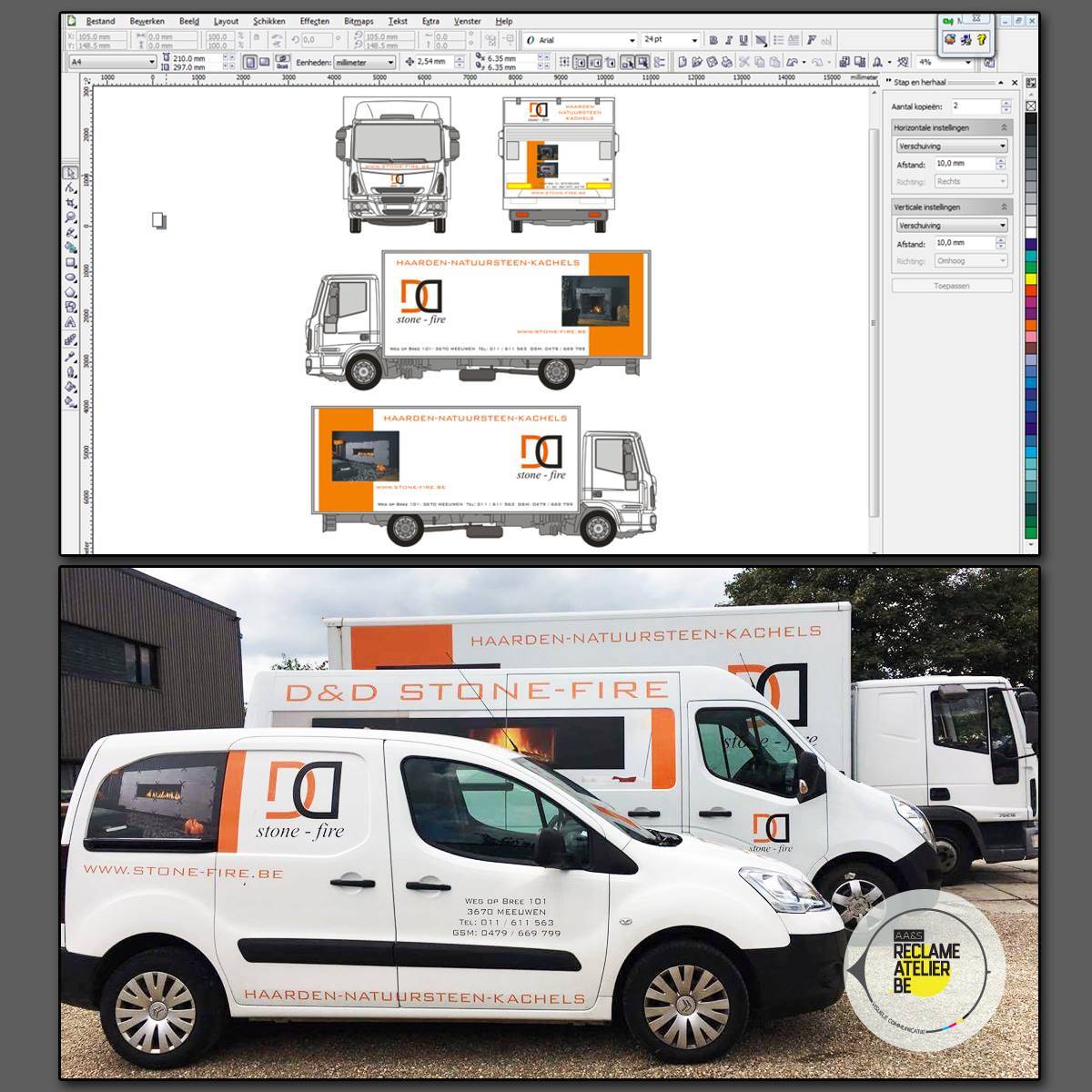This screenshot has height=1092, width=1092.
Task: Choose the Ellipse tool
Action: 70,277
